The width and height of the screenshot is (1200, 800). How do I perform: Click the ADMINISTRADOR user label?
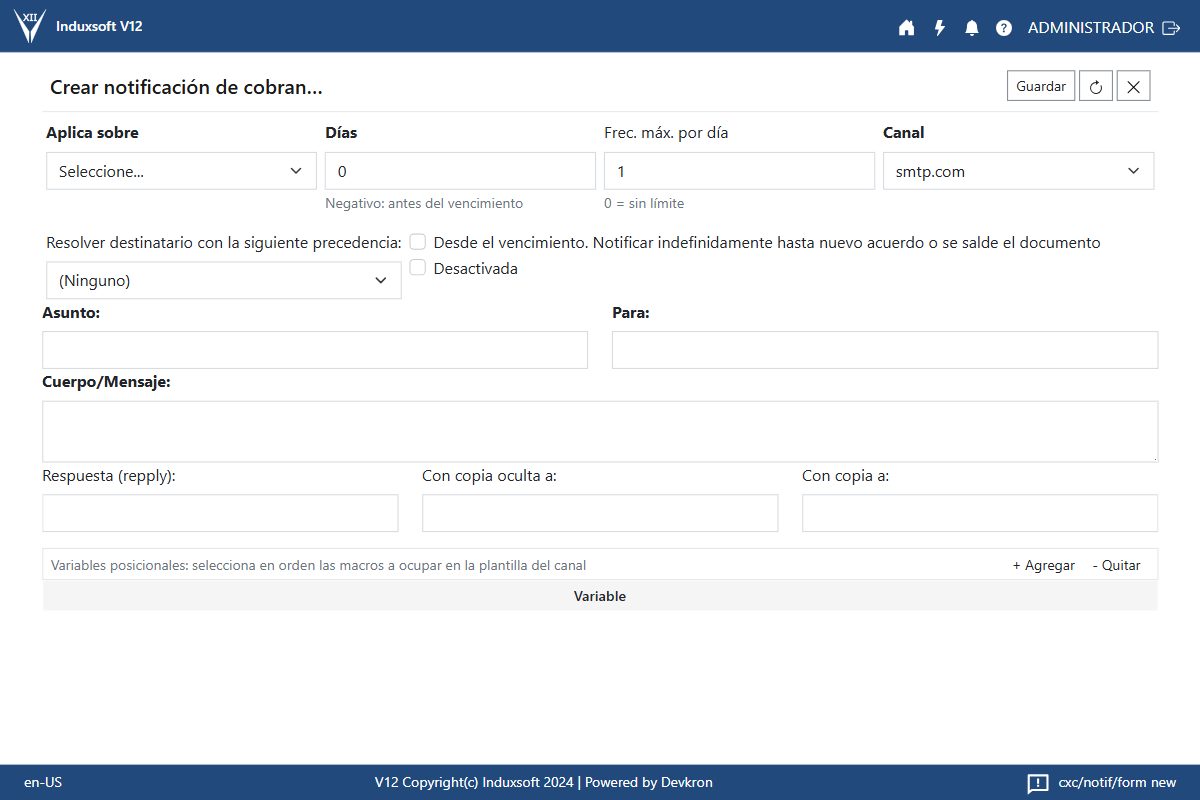pos(1091,28)
